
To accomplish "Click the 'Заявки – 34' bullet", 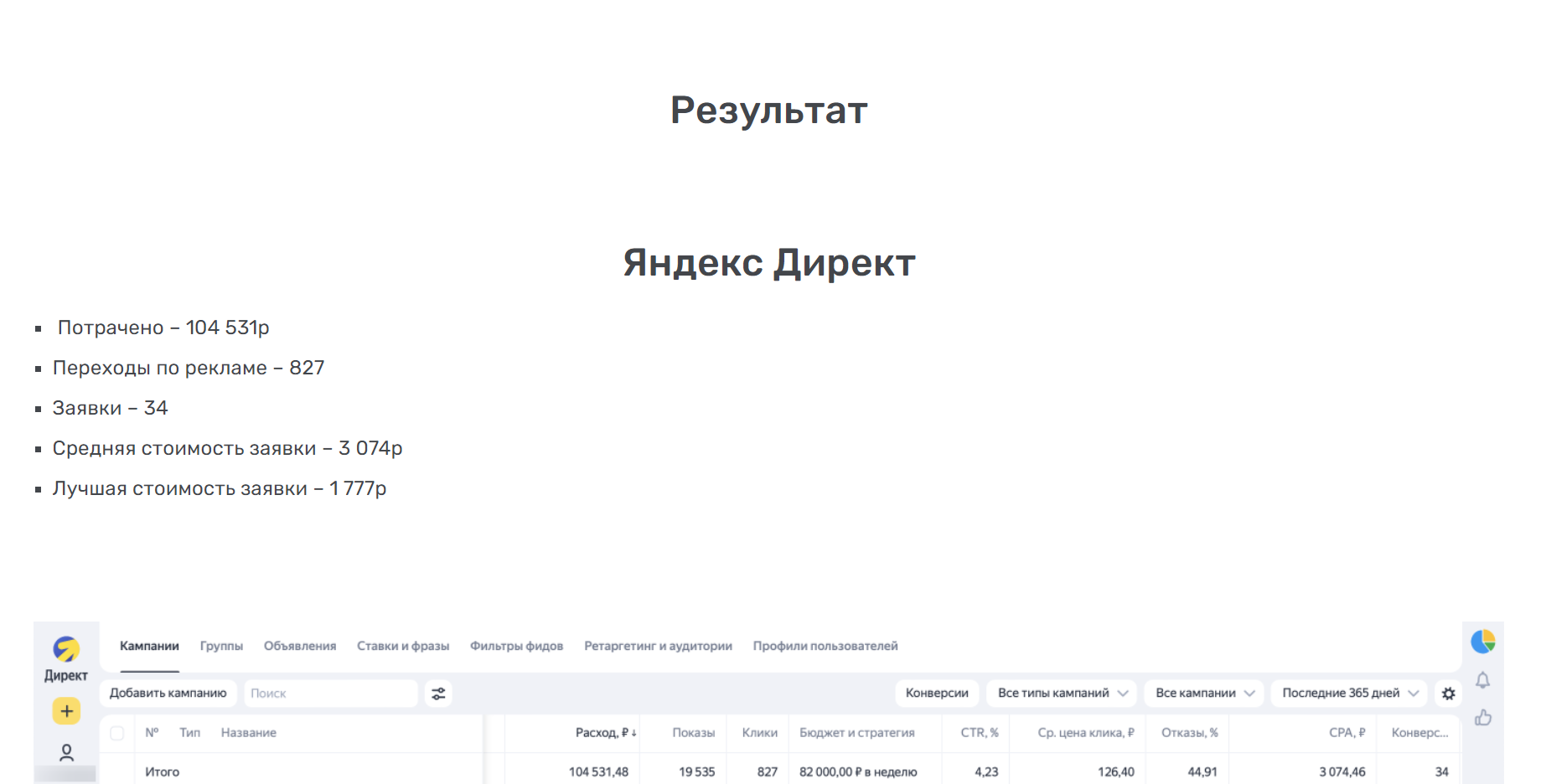I will (x=110, y=408).
